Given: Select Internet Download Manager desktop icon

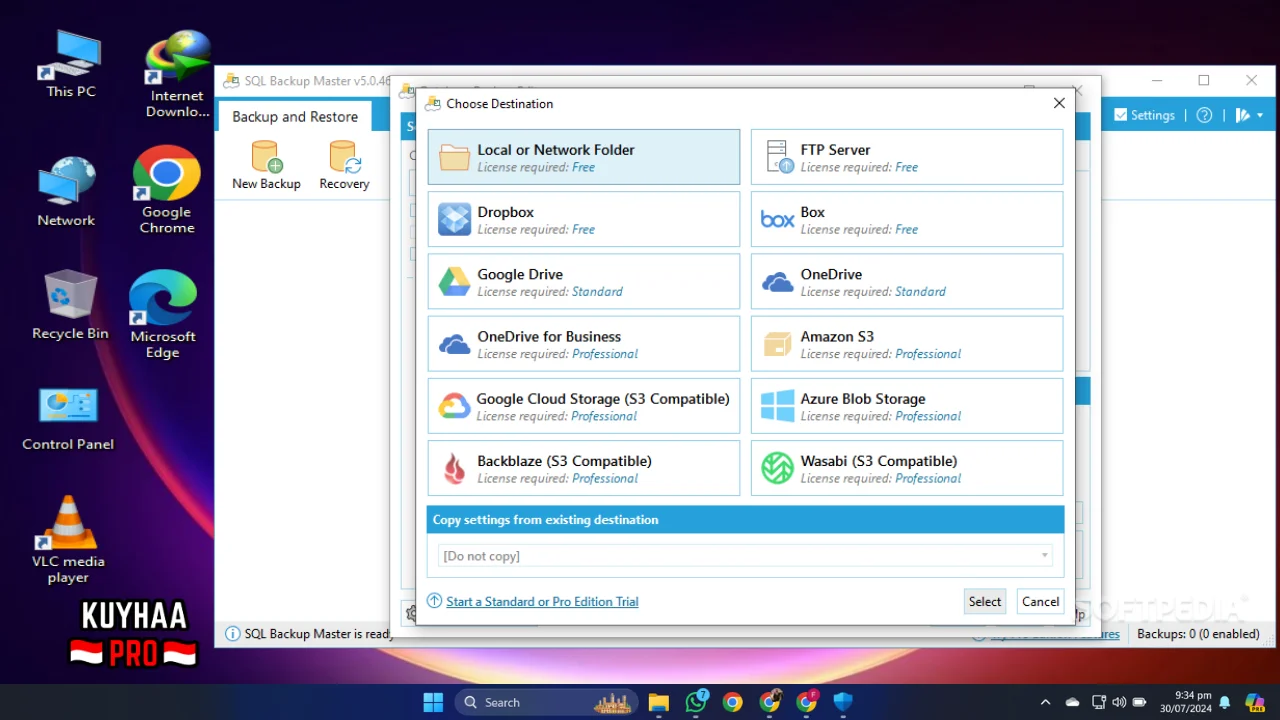Looking at the screenshot, I should coord(177,74).
